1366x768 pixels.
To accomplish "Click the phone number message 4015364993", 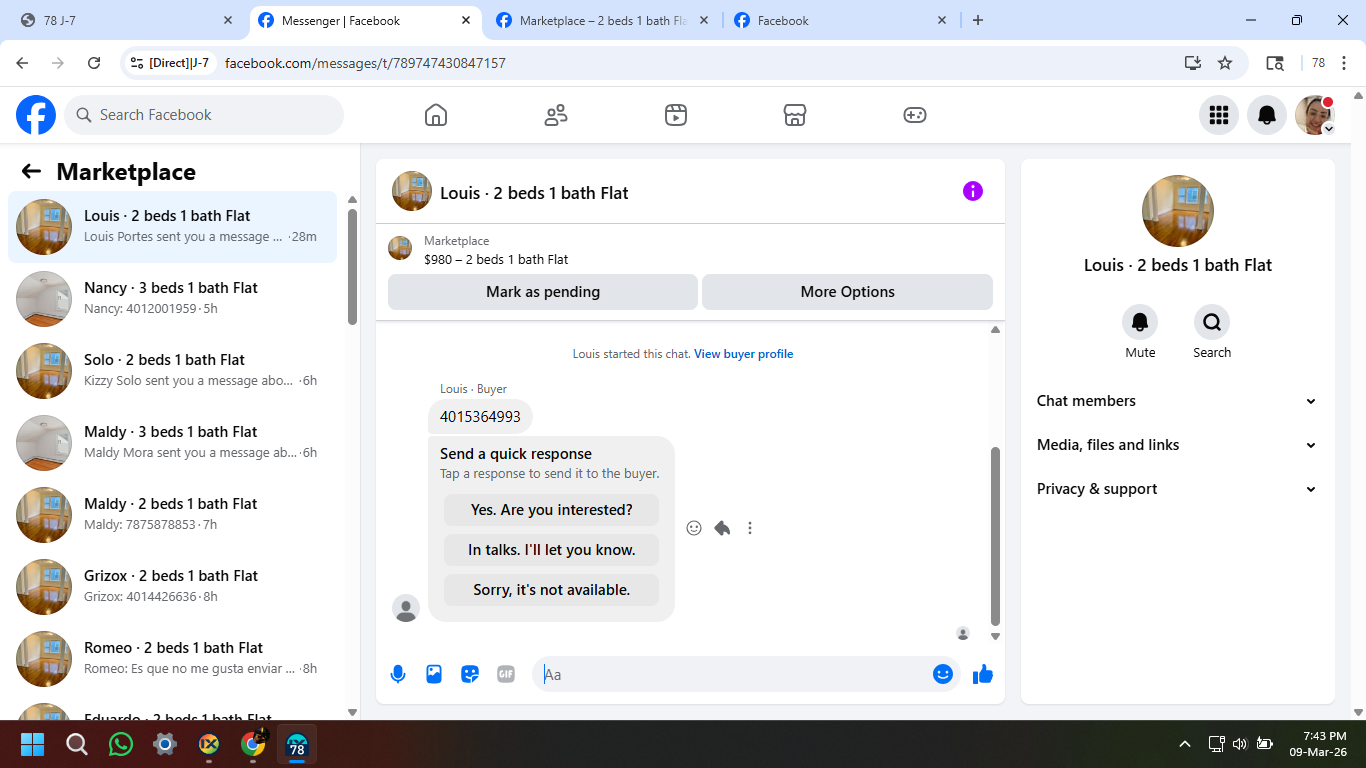I will click(x=480, y=417).
